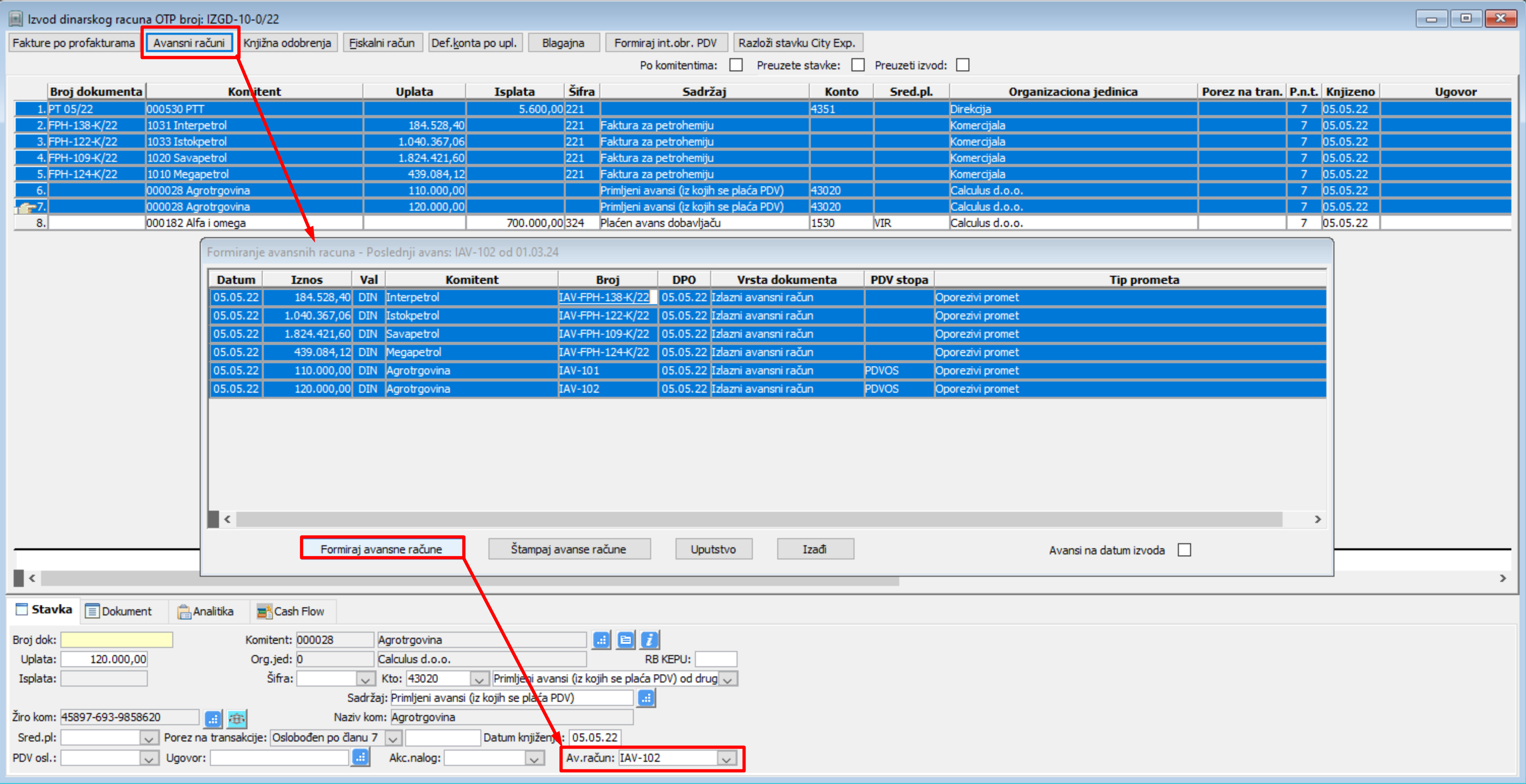Click the lookup icon beside the Sadržaj field
Screen dimensions: 1526x784
(x=646, y=697)
